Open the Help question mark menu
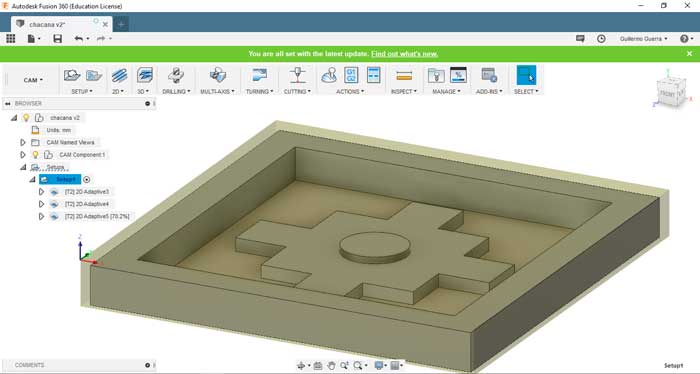Image resolution: width=700 pixels, height=374 pixels. 686,39
